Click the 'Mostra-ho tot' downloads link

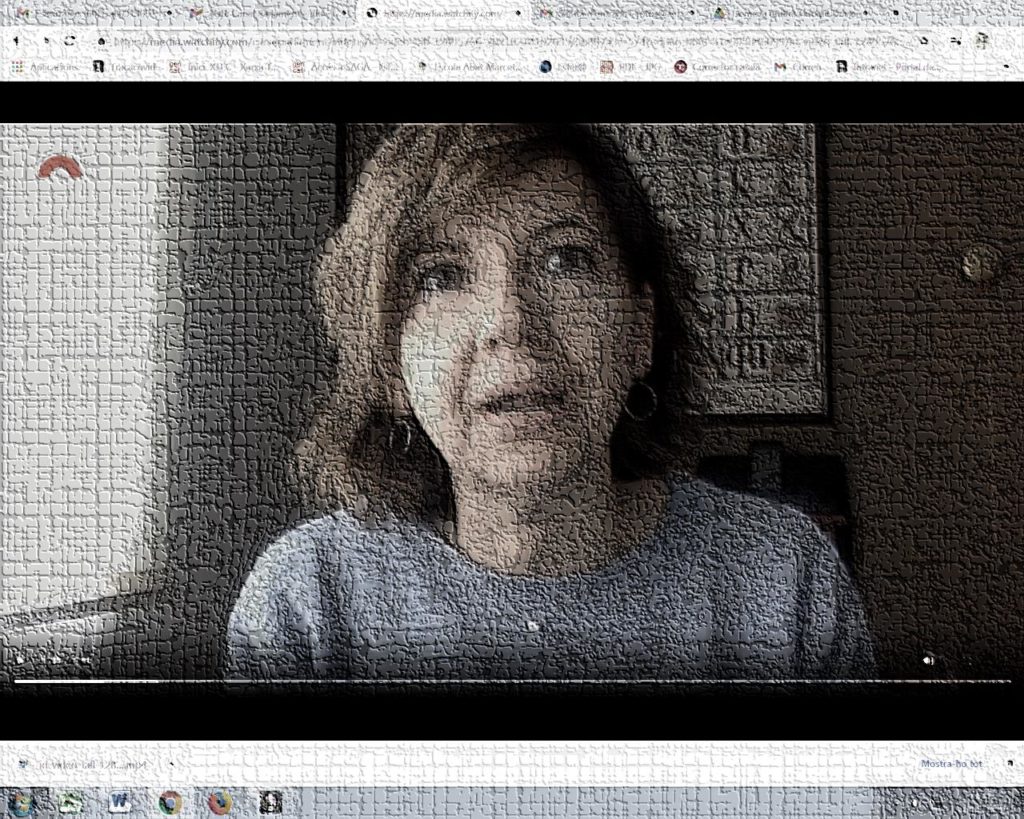952,764
